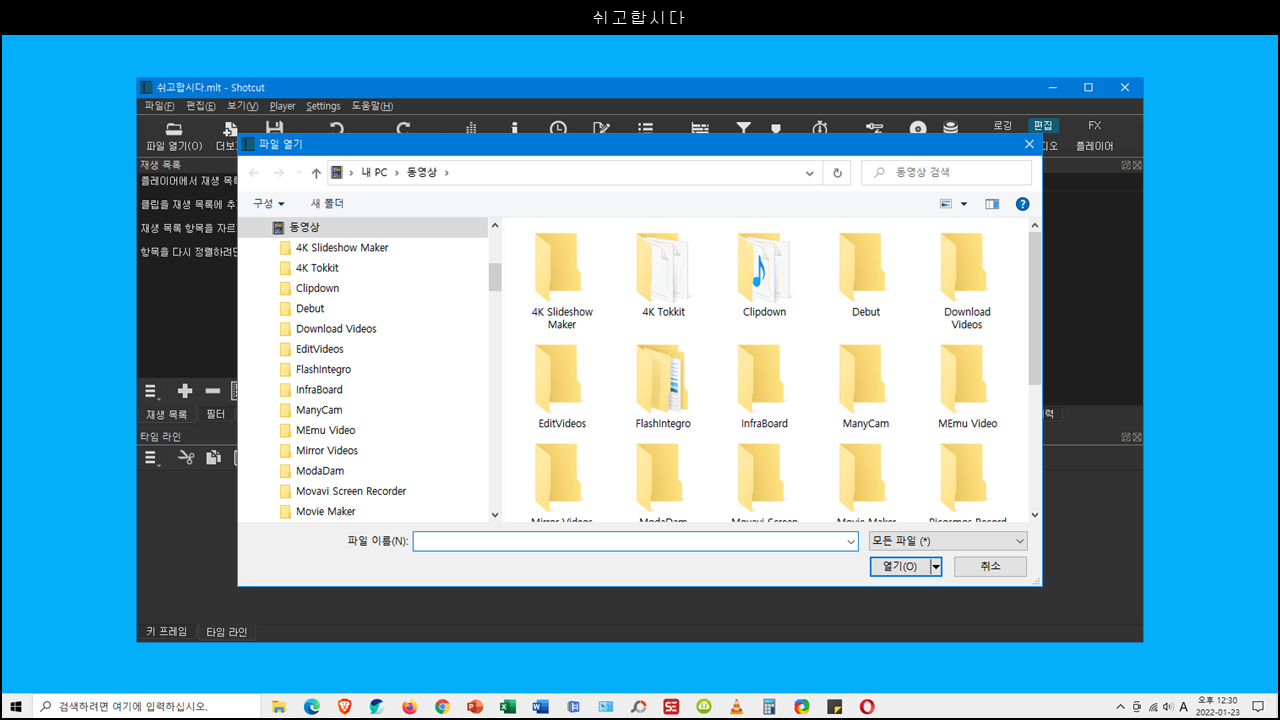This screenshot has height=720, width=1280.
Task: Open the Properties info icon in Shotcut
Action: coord(515,128)
